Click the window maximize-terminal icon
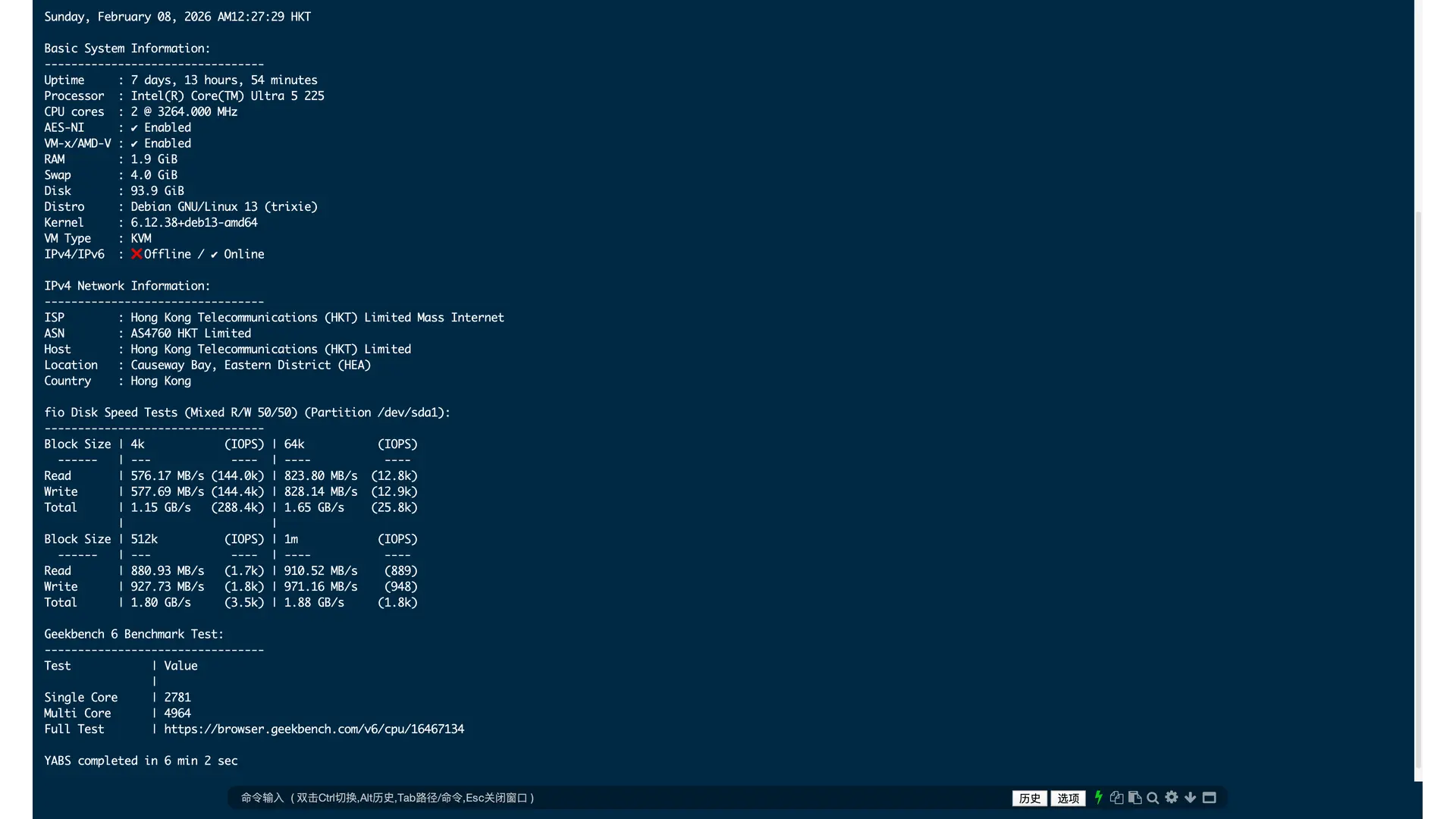1456x819 pixels. point(1210,797)
